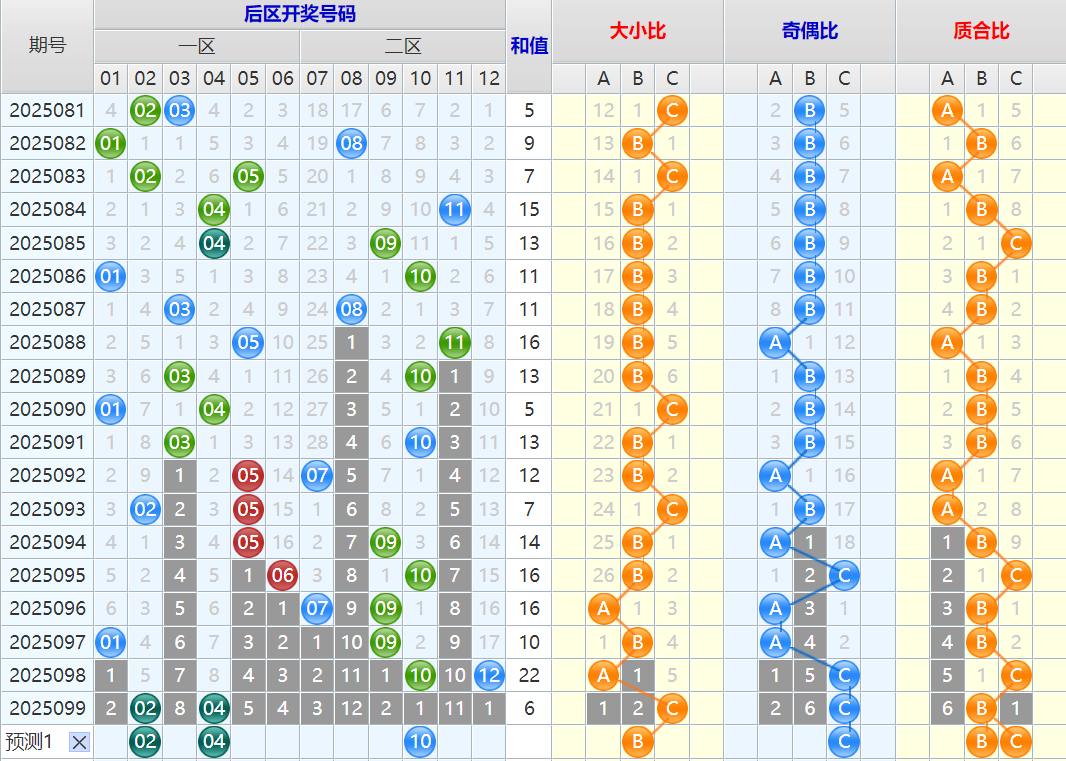
Task: Click the red 质合比 section header
Action: pyautogui.click(x=981, y=31)
